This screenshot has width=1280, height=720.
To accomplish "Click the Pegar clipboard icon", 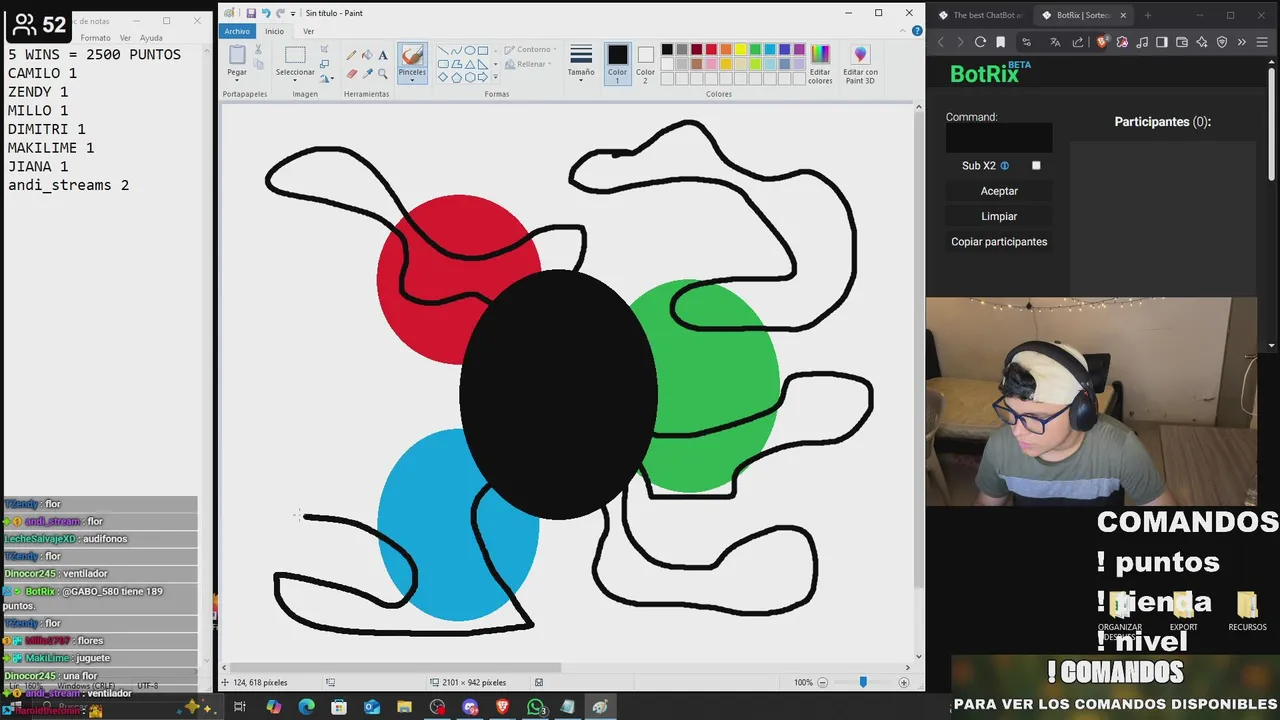I will coord(237,55).
